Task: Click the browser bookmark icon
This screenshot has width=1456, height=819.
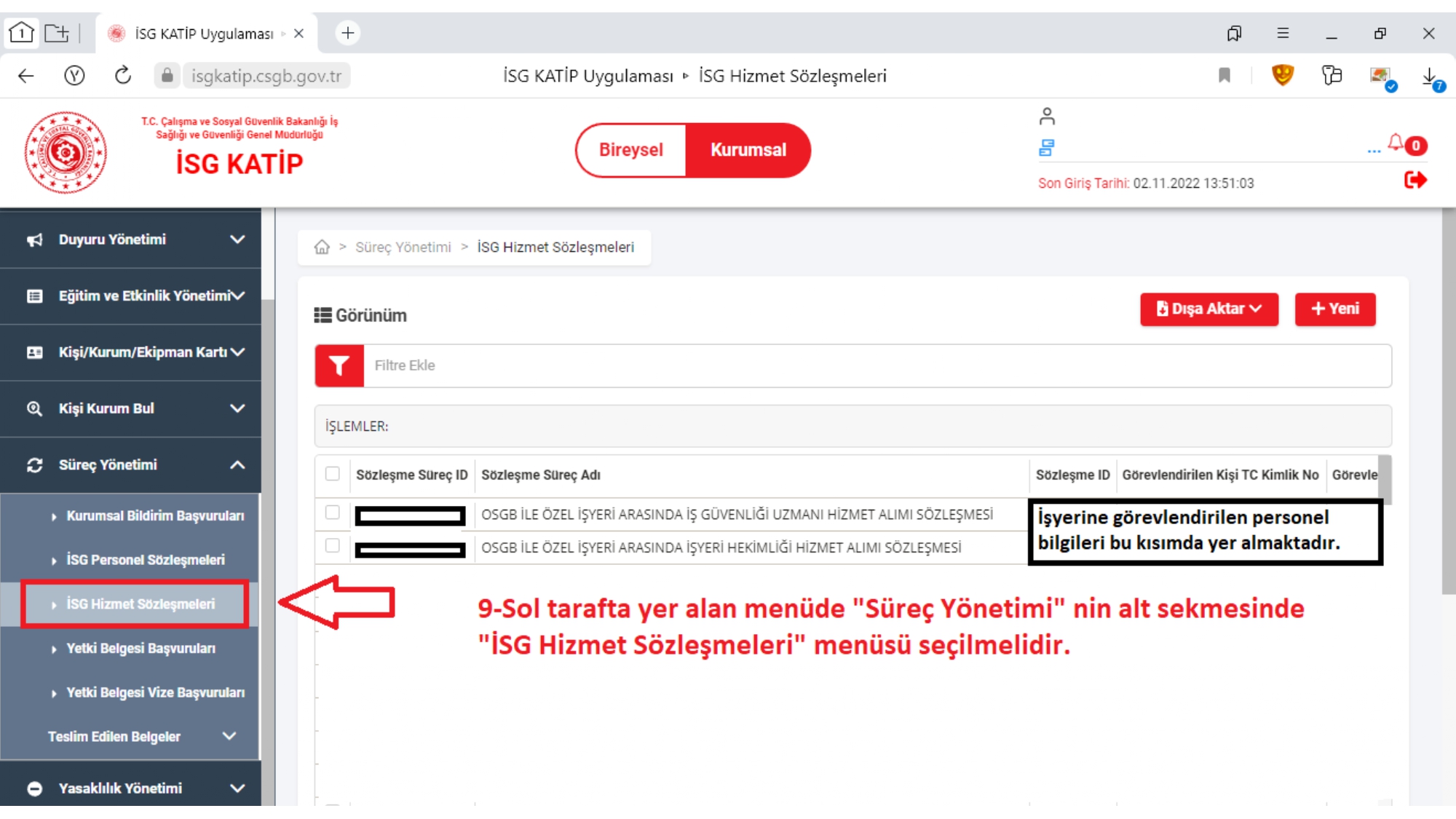Action: click(x=1224, y=76)
